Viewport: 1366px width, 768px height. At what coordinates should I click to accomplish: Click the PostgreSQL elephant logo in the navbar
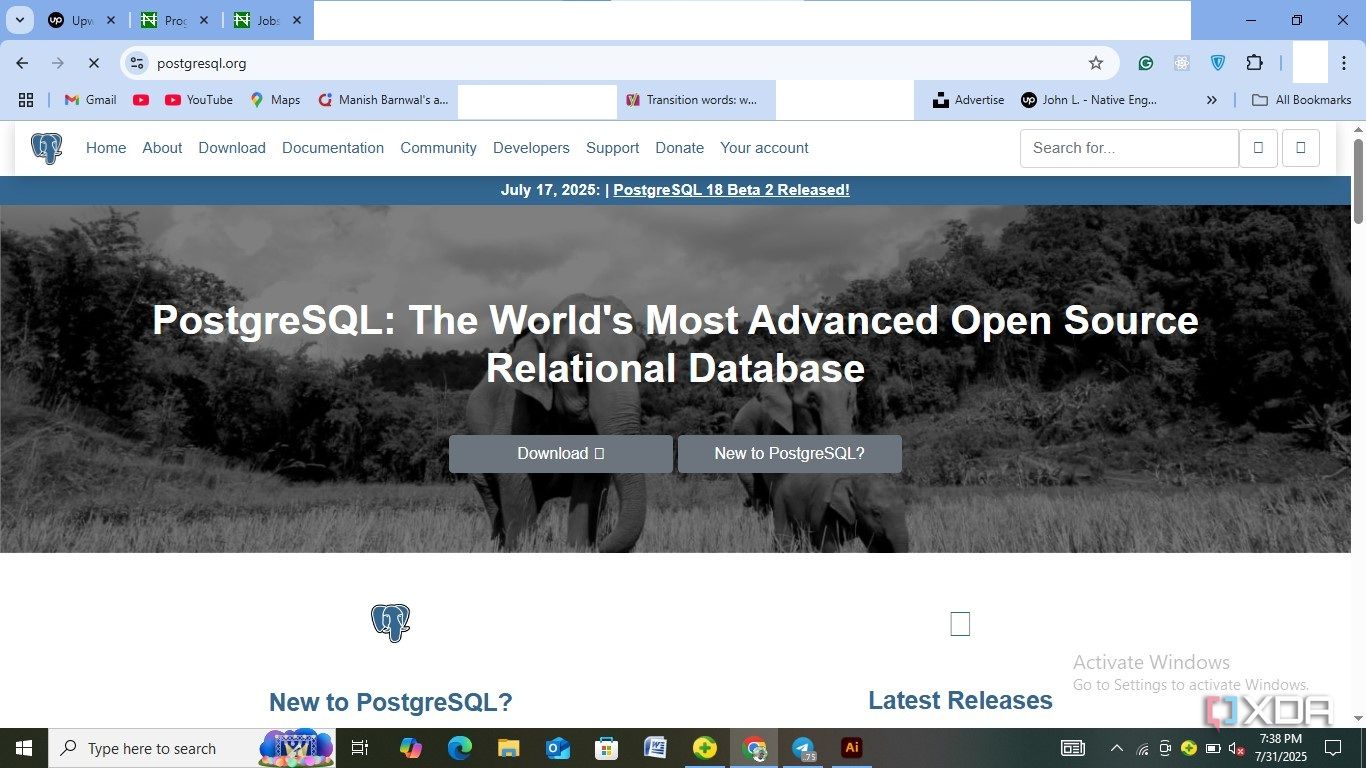(46, 148)
